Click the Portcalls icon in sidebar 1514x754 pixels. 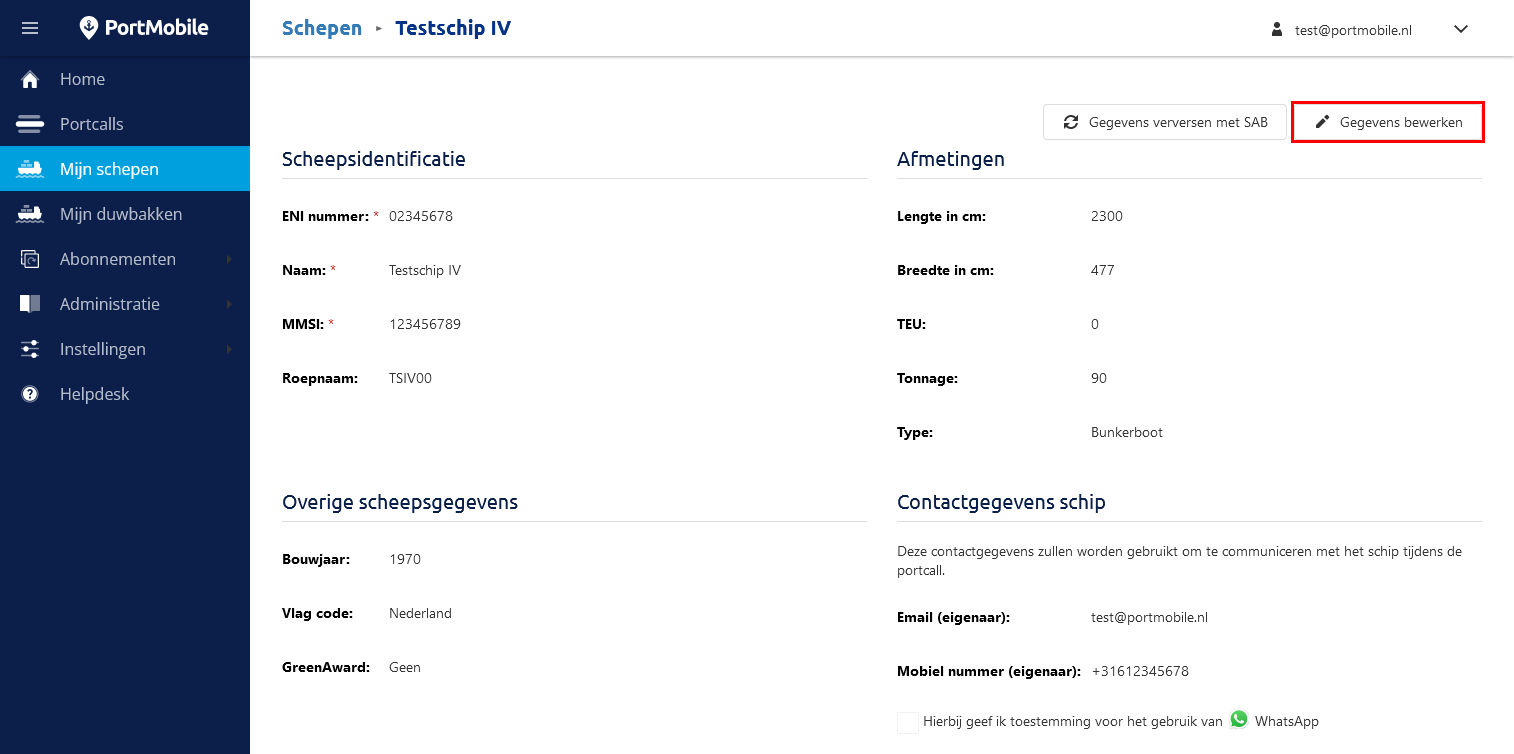[30, 124]
